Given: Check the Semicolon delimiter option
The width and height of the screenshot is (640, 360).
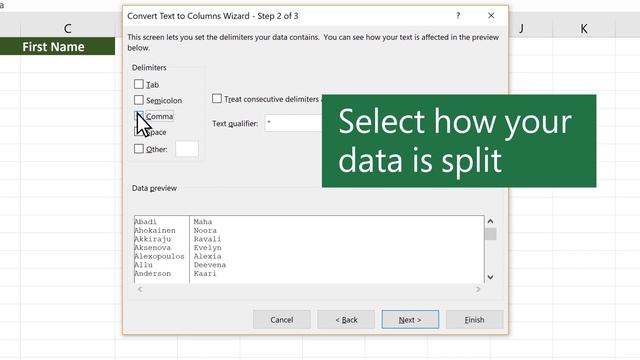Looking at the screenshot, I should 139,100.
